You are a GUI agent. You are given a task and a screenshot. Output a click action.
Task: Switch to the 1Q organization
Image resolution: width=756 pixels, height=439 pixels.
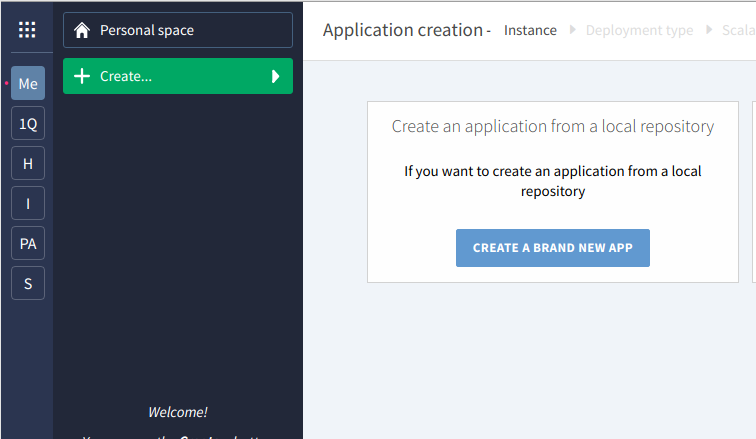pyautogui.click(x=28, y=123)
